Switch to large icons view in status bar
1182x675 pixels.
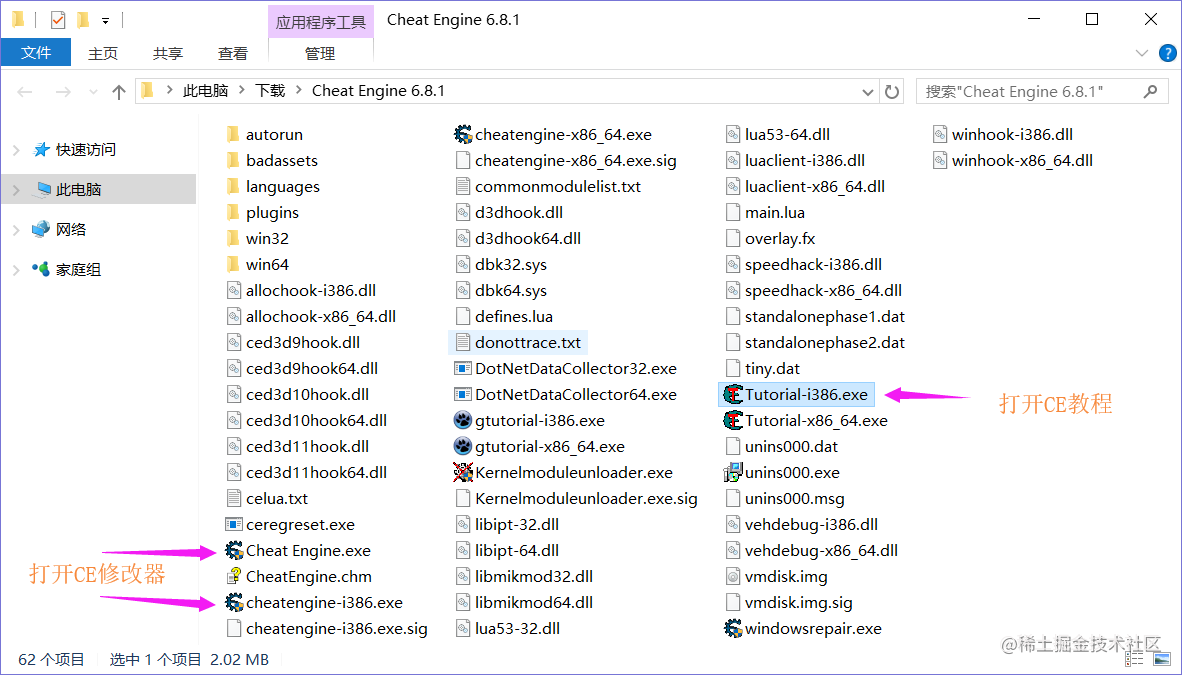(1162, 660)
